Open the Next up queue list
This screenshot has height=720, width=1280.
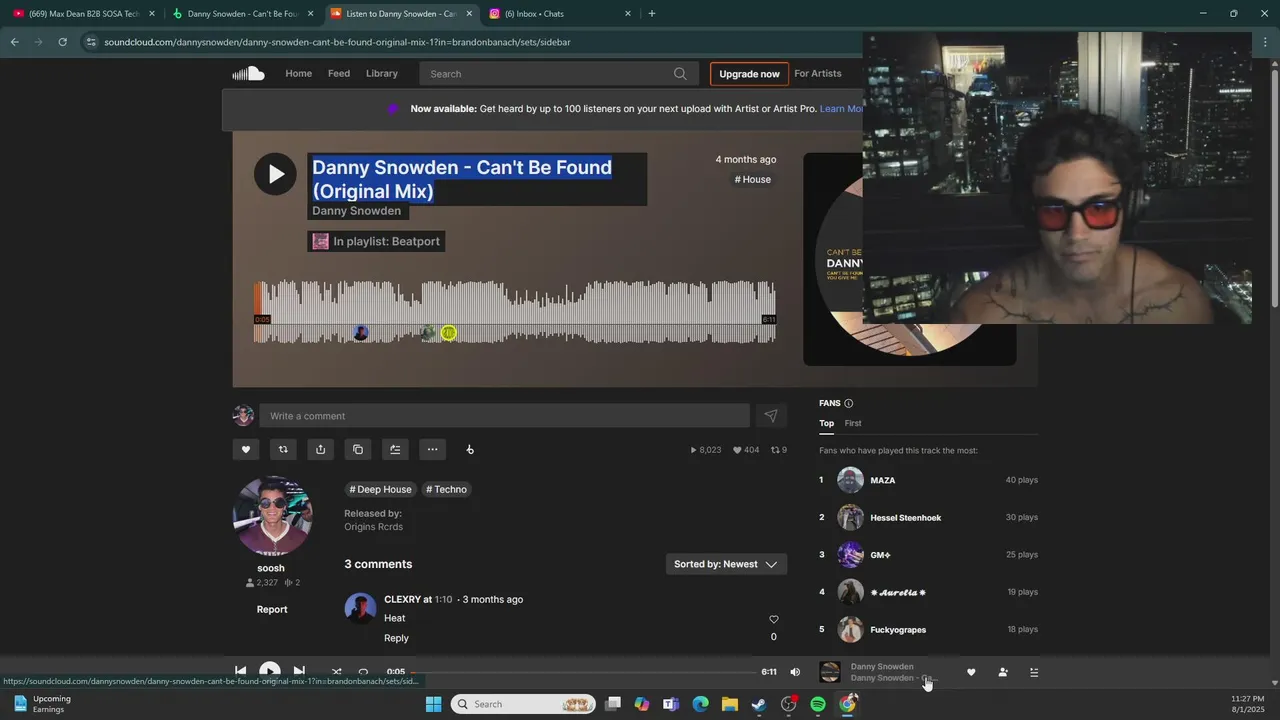click(x=1034, y=672)
